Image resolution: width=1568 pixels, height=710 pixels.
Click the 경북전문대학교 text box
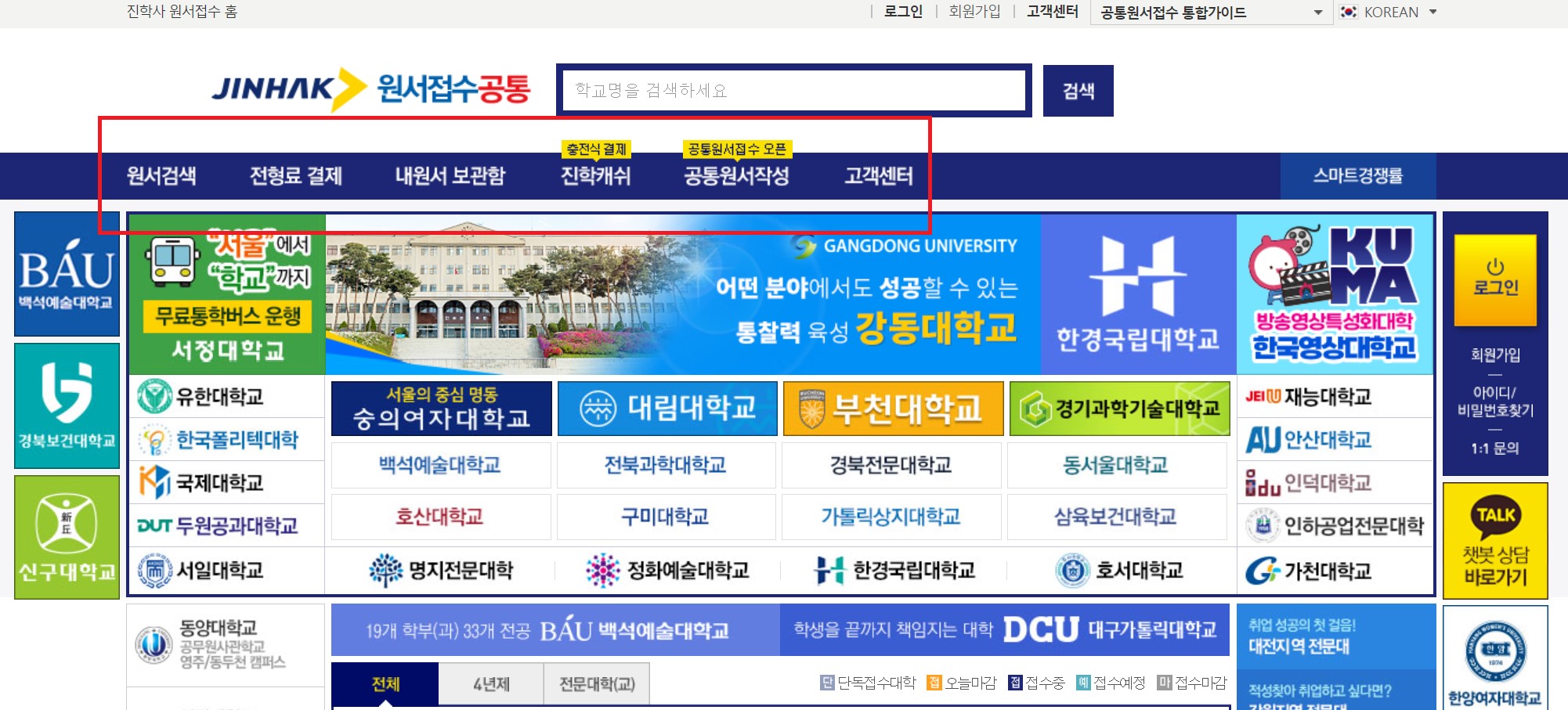pyautogui.click(x=891, y=465)
